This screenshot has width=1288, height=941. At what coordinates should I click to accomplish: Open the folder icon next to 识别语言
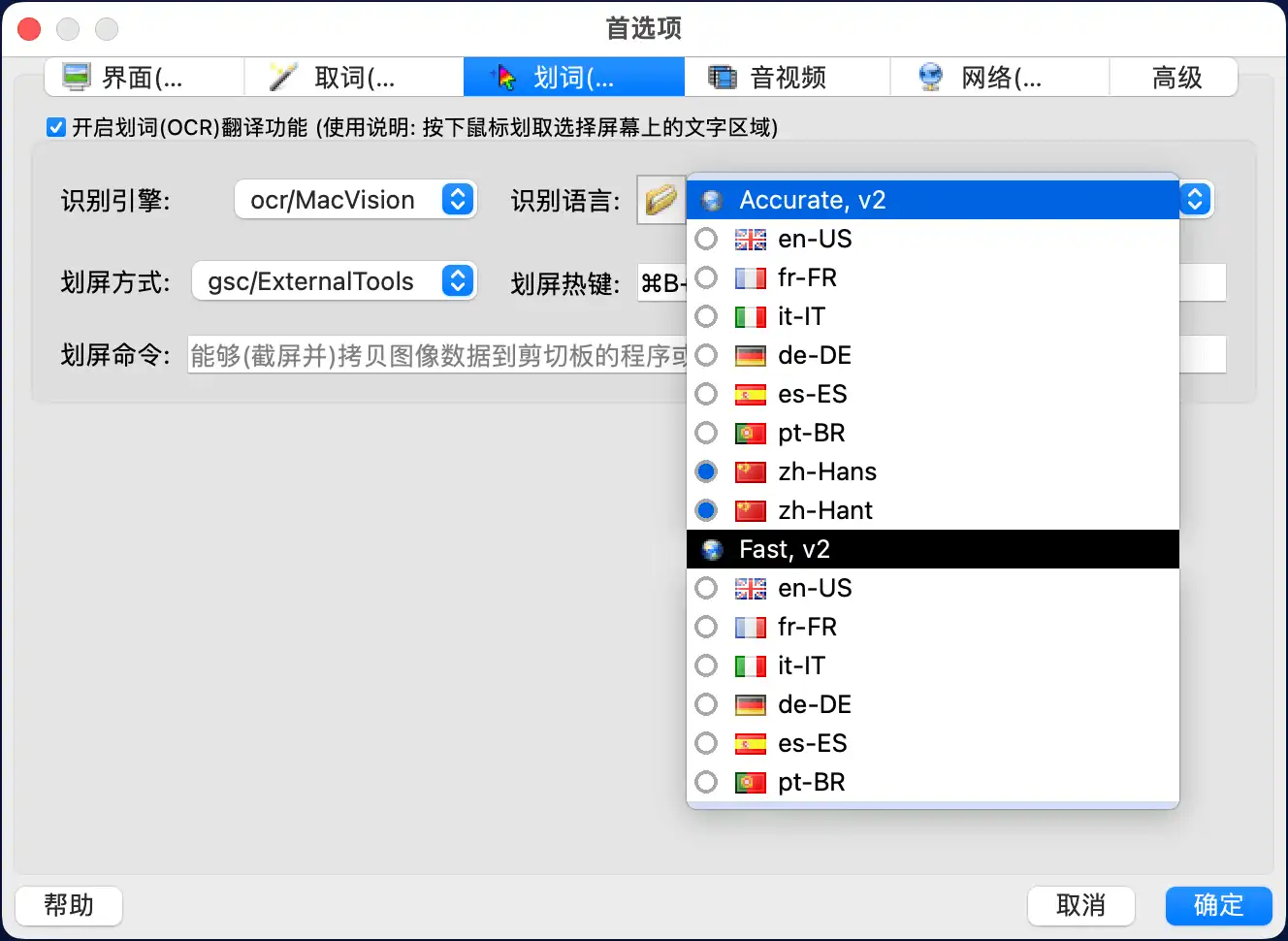tap(660, 200)
